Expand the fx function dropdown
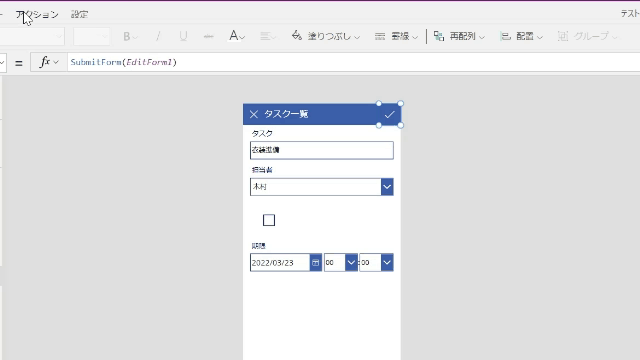 point(49,62)
